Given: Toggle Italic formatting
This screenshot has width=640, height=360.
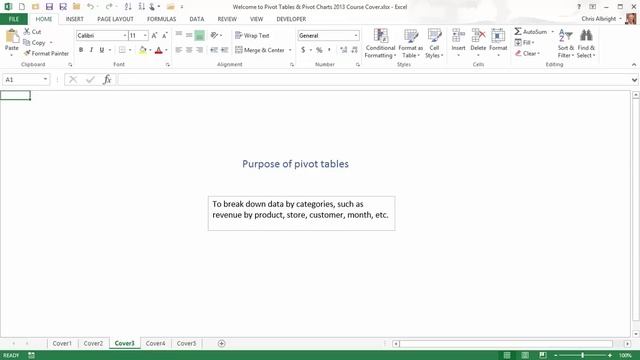Looking at the screenshot, I should (x=91, y=50).
